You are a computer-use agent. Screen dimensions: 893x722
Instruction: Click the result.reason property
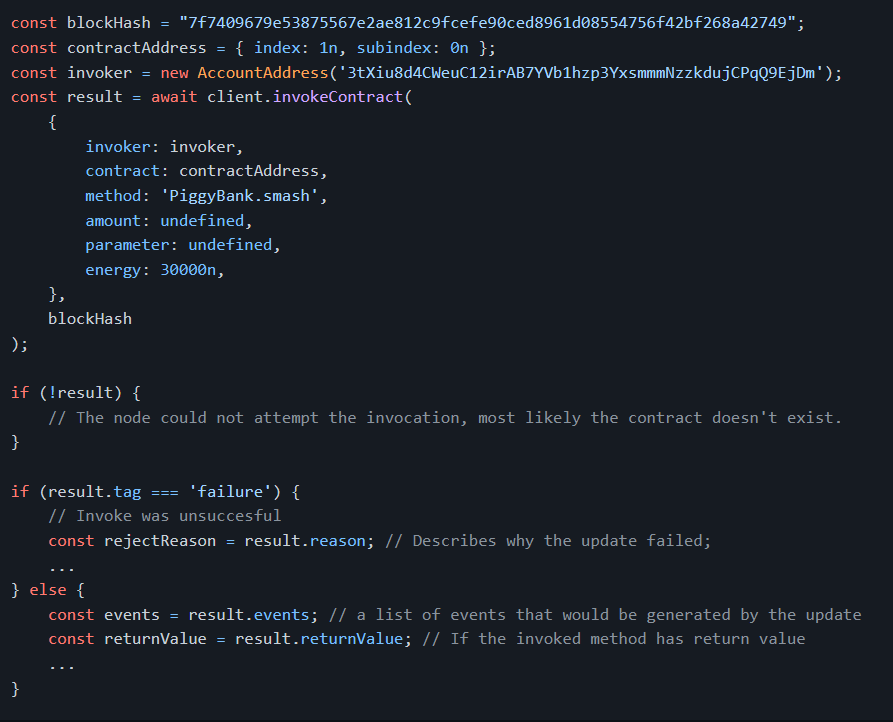coord(305,541)
